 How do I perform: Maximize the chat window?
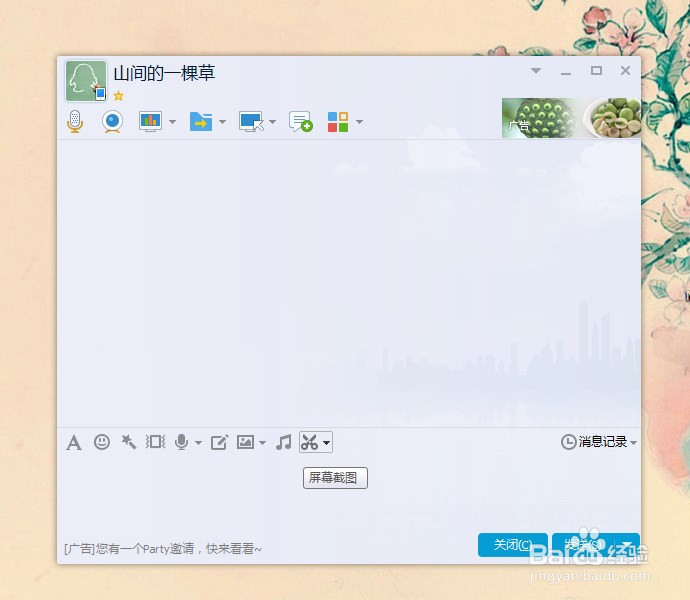point(596,70)
